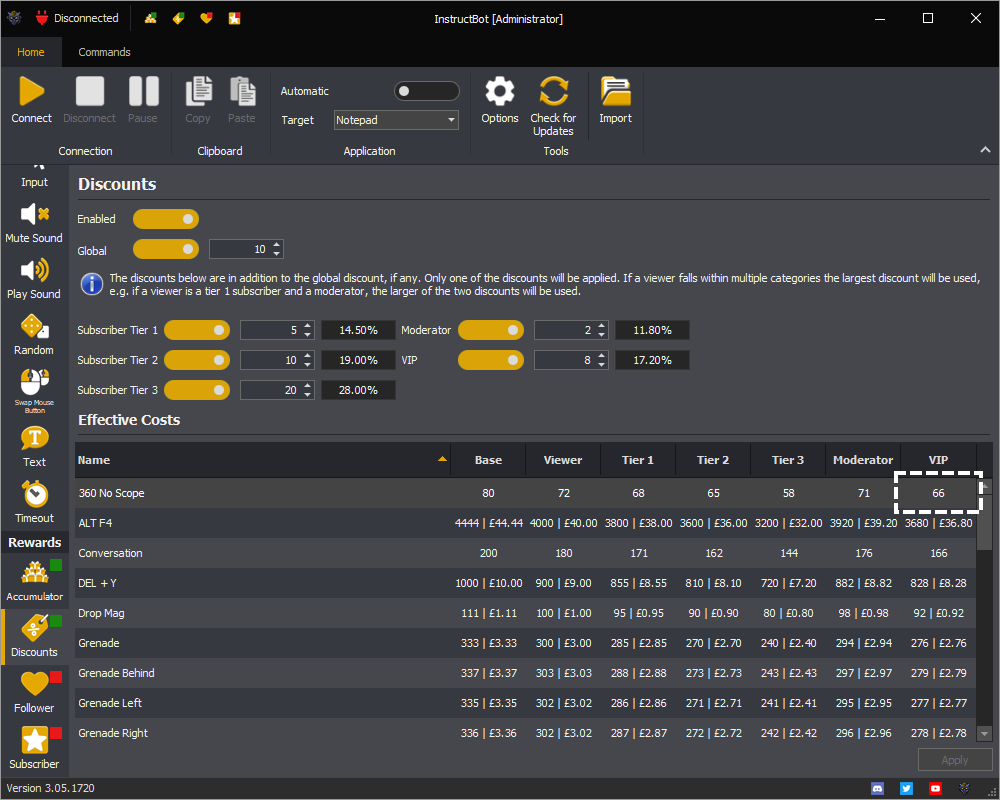Sort by the Moderator column header
The height and width of the screenshot is (800, 1000).
pos(863,460)
